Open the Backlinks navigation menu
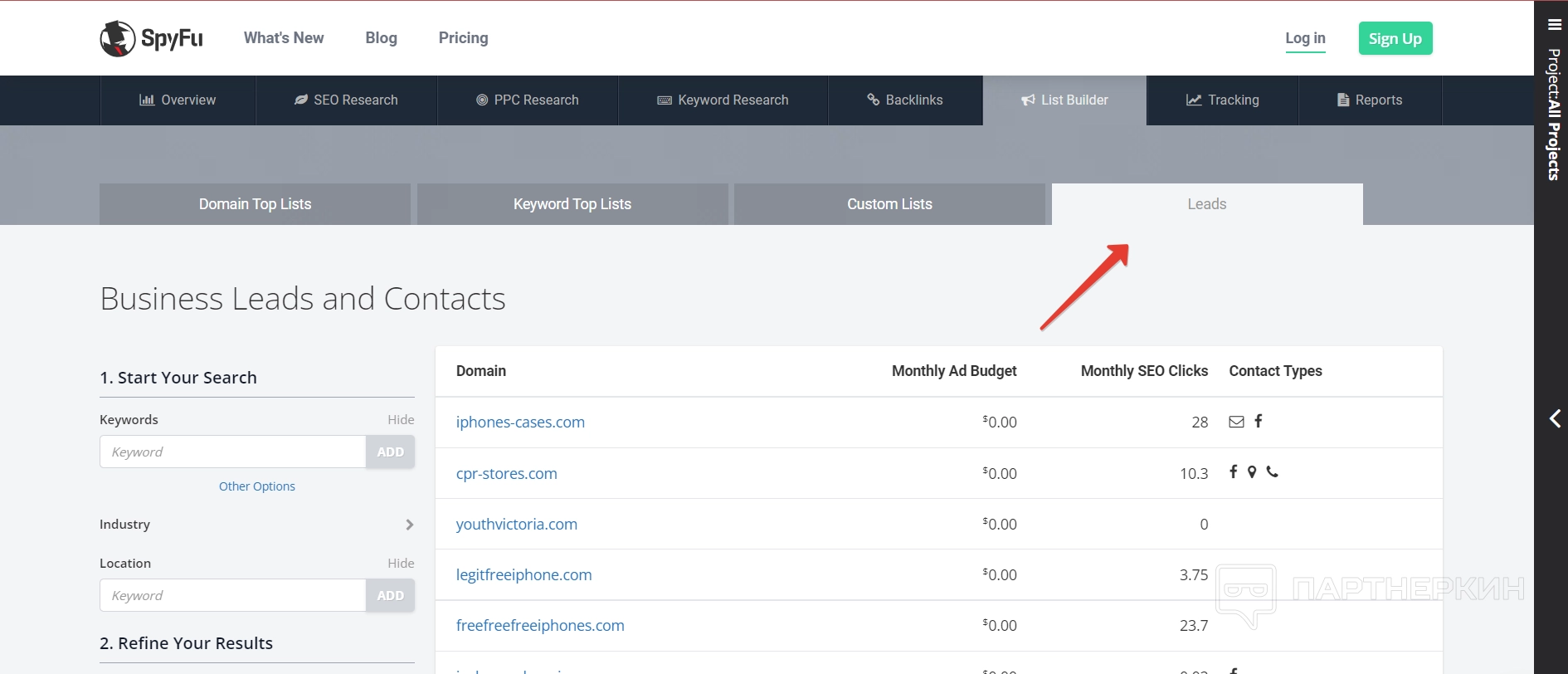Viewport: 1568px width, 674px height. click(x=905, y=100)
